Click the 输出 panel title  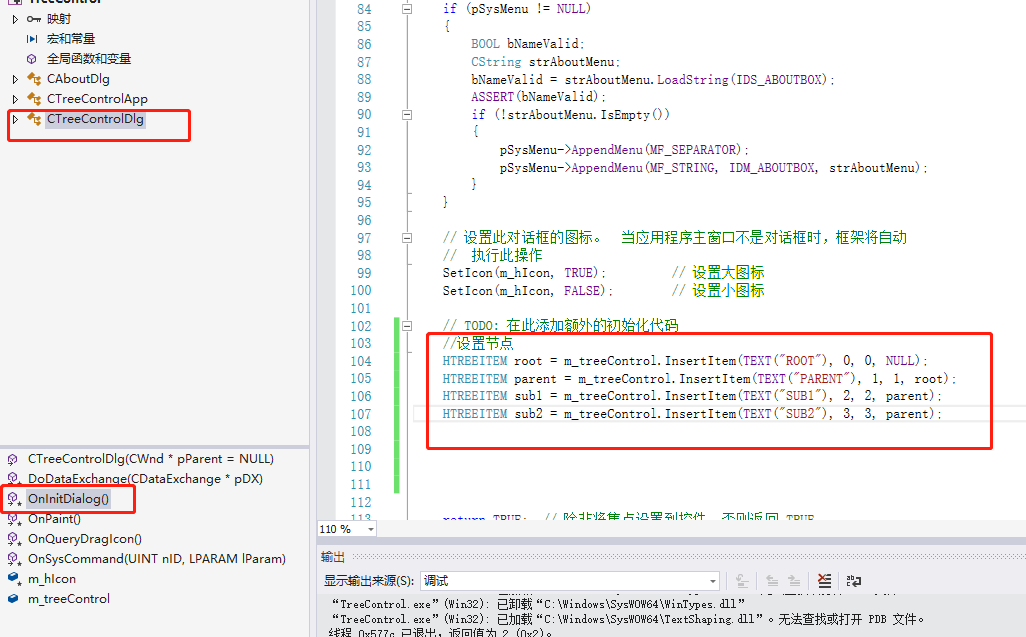[332, 557]
